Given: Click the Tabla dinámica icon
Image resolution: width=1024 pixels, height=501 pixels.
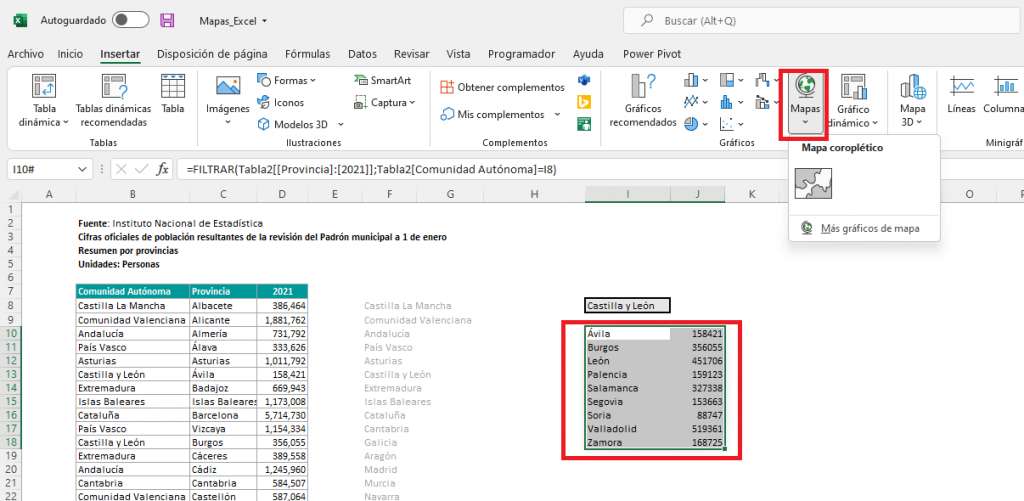Looking at the screenshot, I should tap(44, 88).
